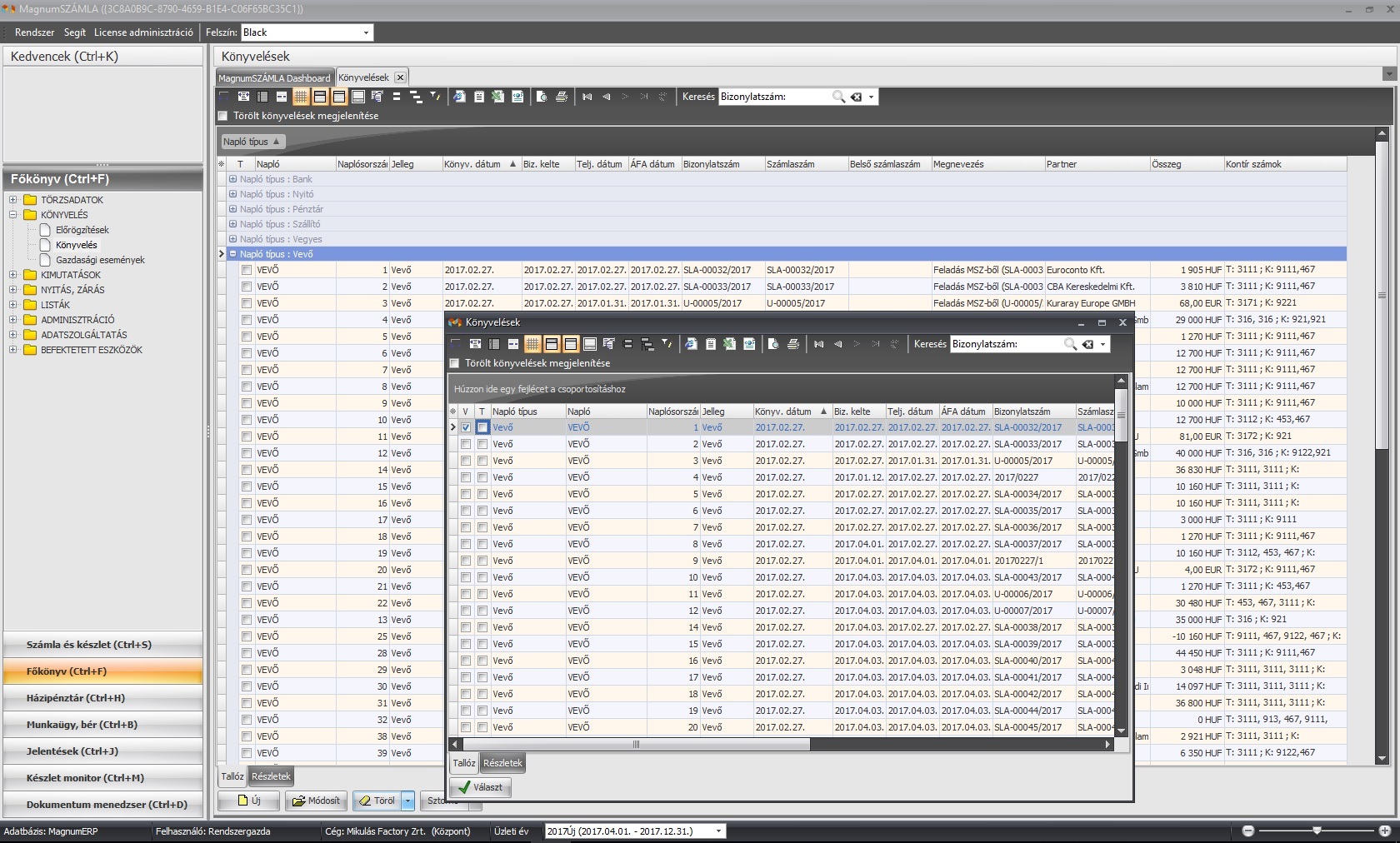The width and height of the screenshot is (1400, 843).
Task: Switch to the MagnumSZÁMLA Dashboard tab
Action: point(274,77)
